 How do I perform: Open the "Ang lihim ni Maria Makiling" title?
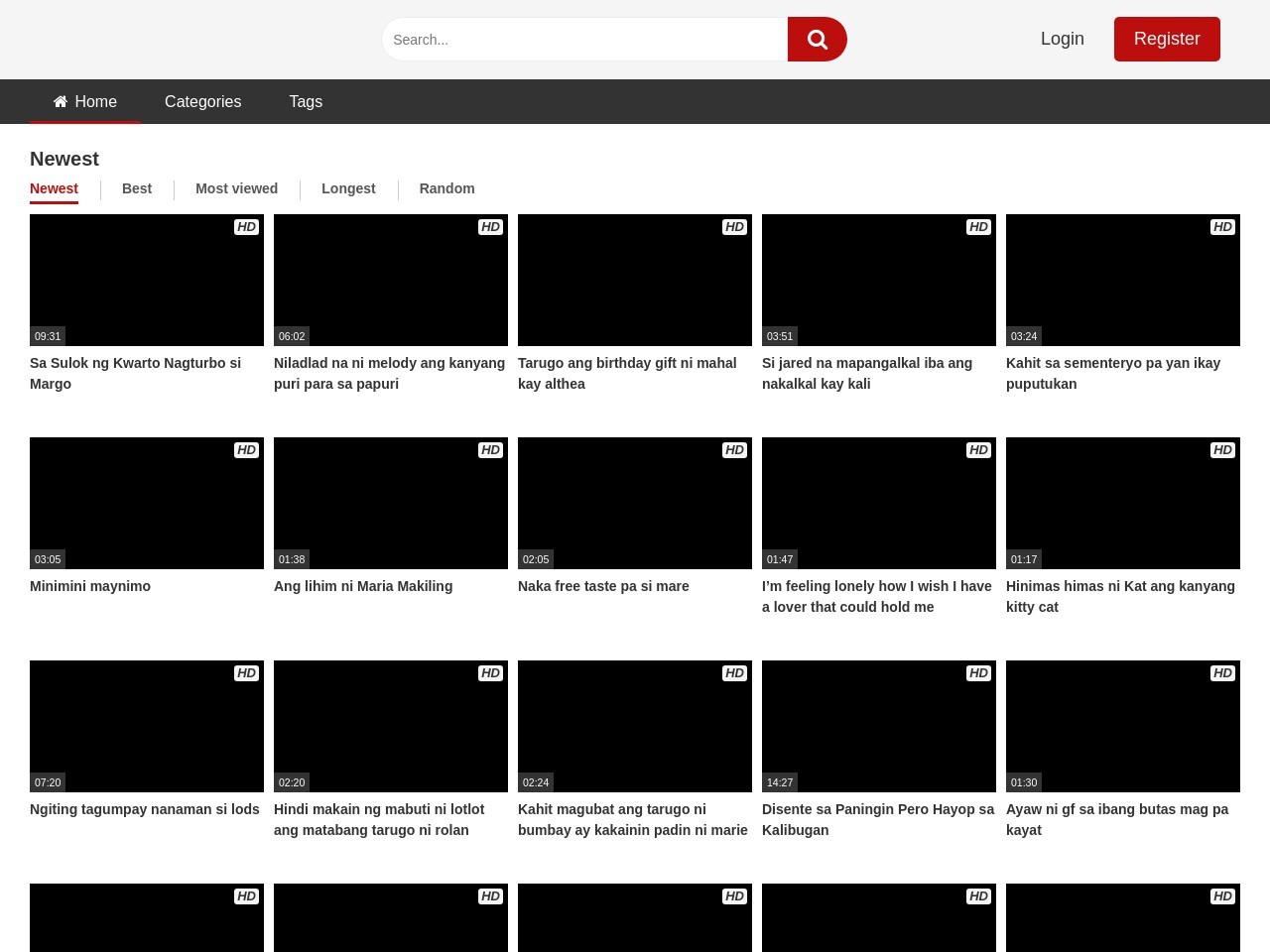pos(363,586)
